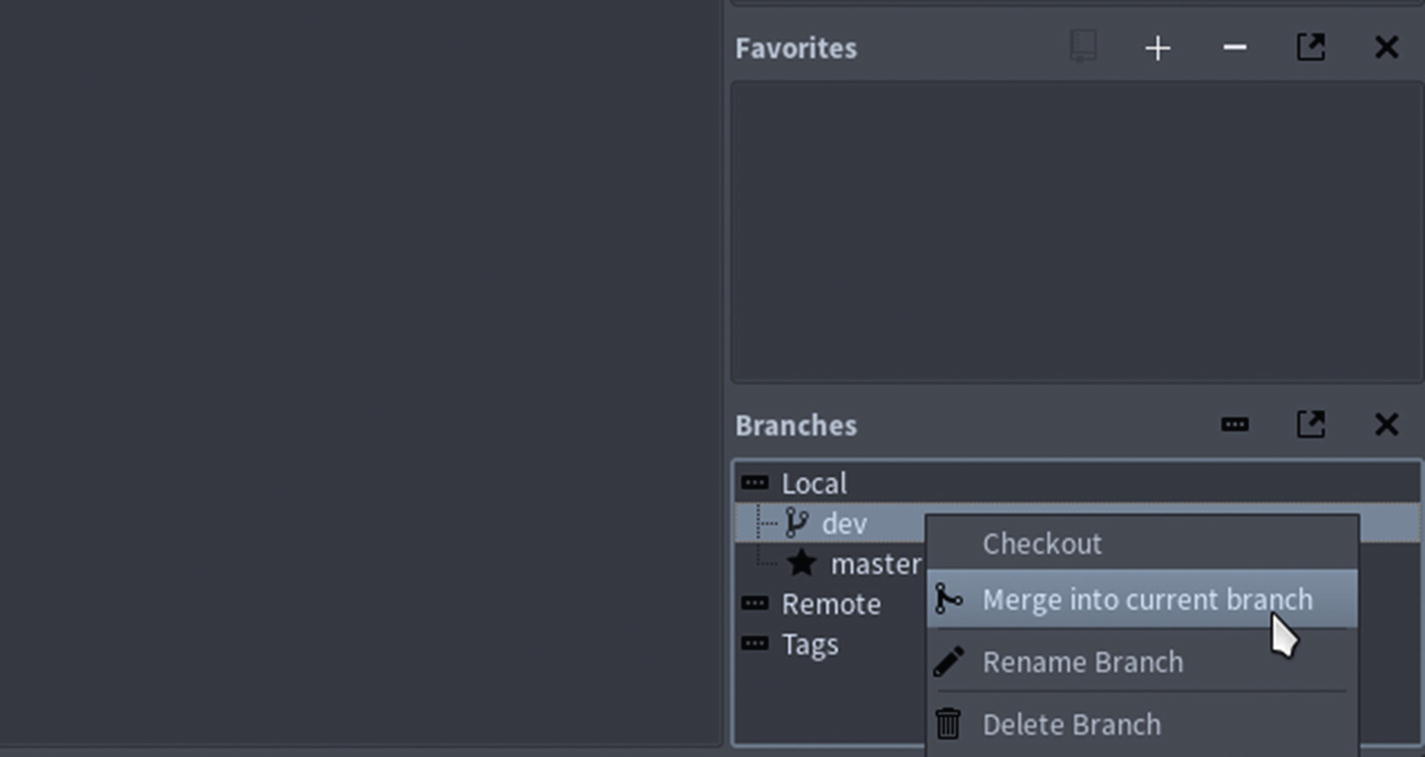This screenshot has width=1425, height=757.
Task: Expand the Remote branches group
Action: click(x=755, y=603)
